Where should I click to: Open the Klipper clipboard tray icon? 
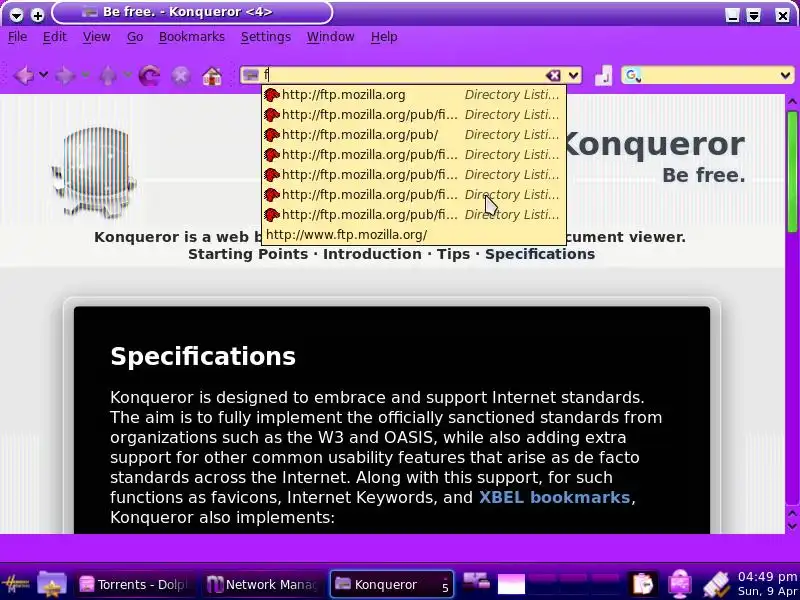point(642,584)
